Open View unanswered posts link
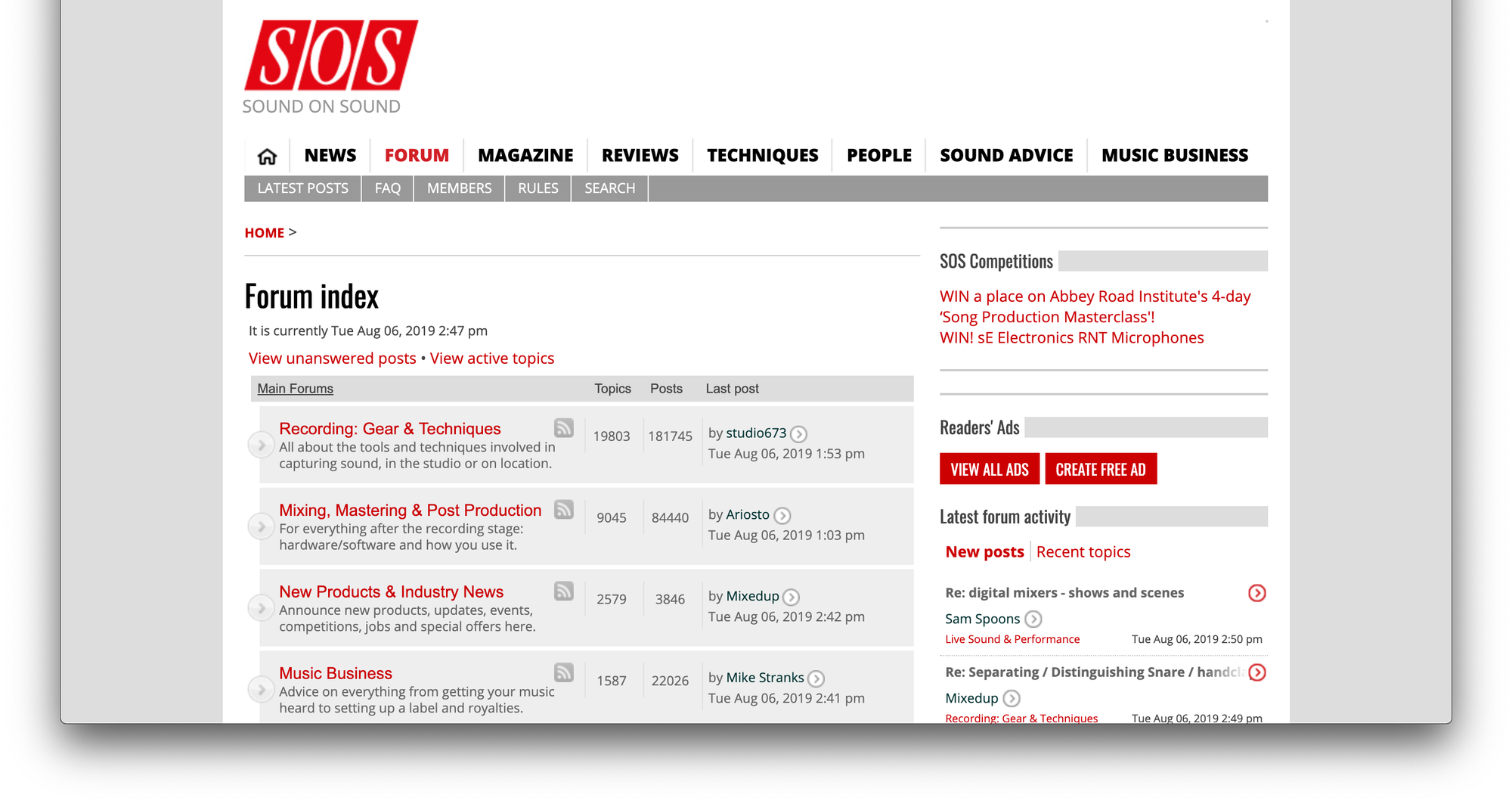1512x804 pixels. pos(332,359)
